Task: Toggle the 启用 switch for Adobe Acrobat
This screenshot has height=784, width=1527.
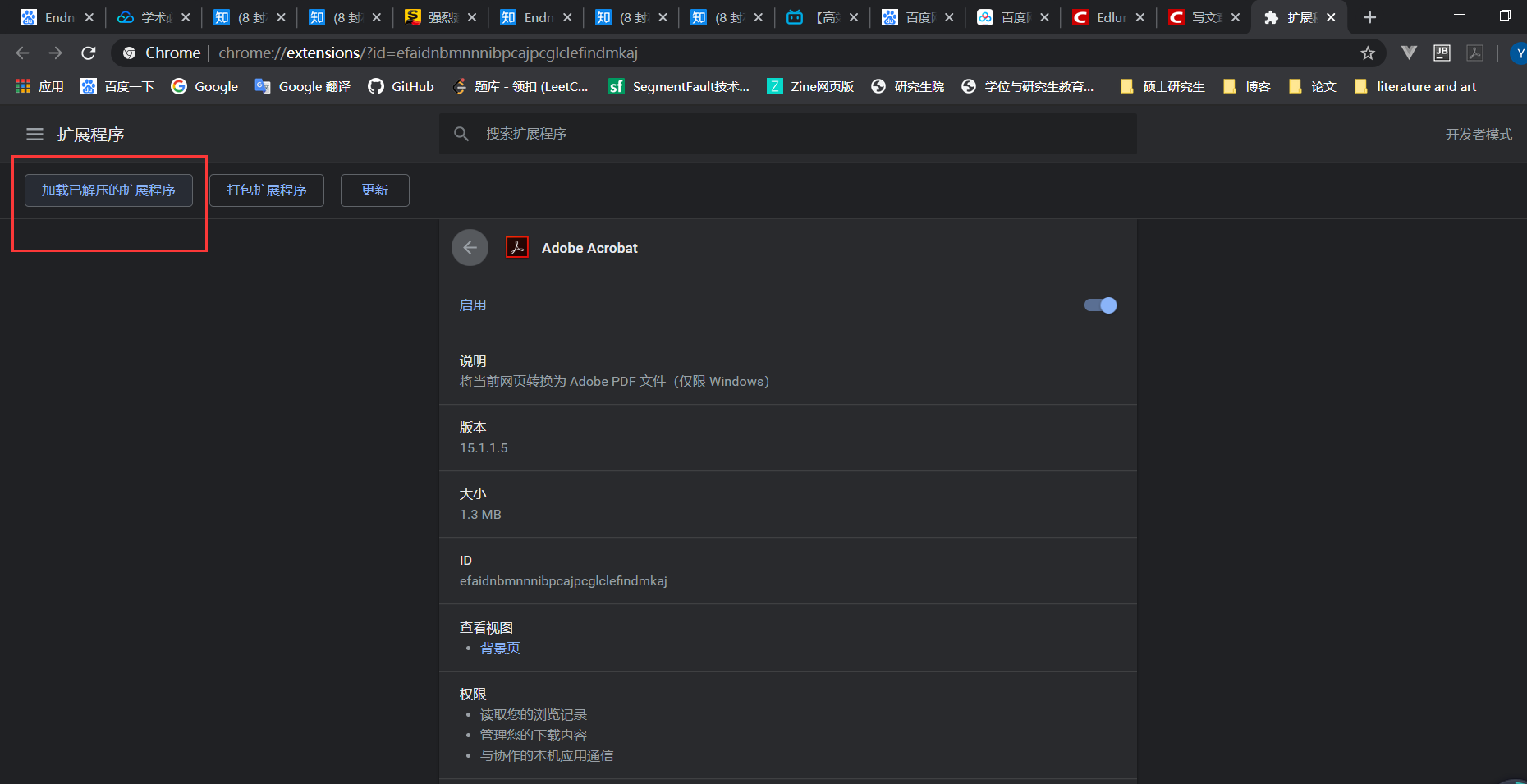Action: click(1100, 305)
